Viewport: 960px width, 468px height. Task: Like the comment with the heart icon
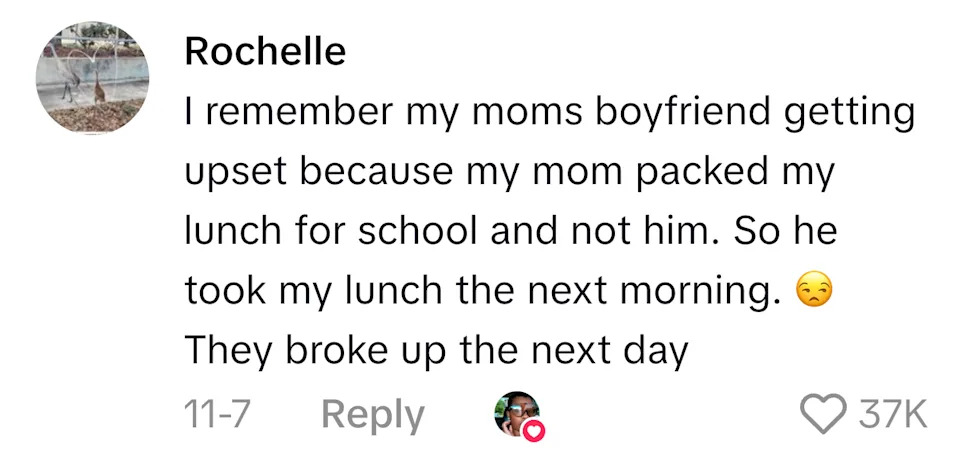[x=825, y=413]
